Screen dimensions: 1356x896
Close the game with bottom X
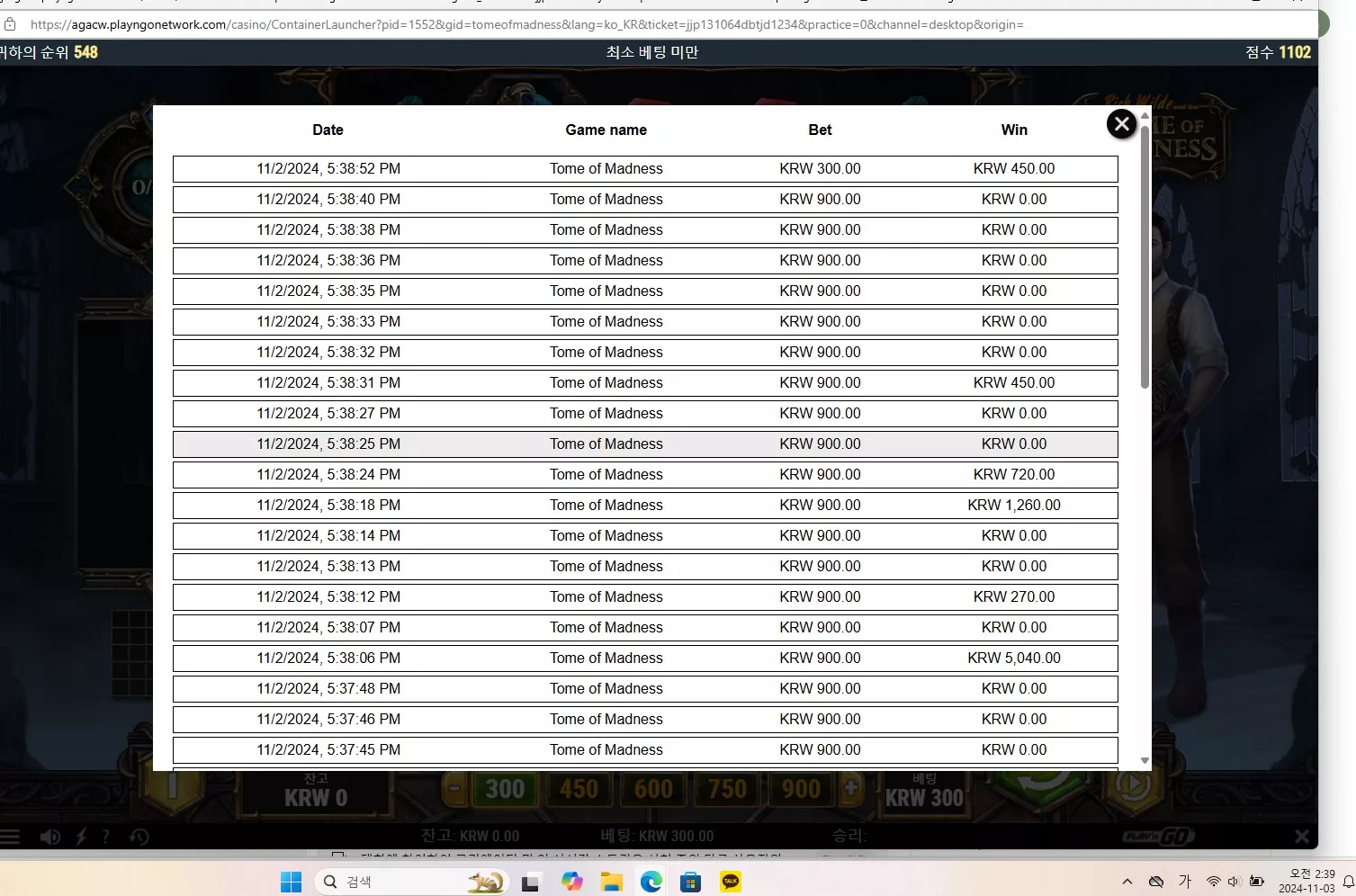1302,837
